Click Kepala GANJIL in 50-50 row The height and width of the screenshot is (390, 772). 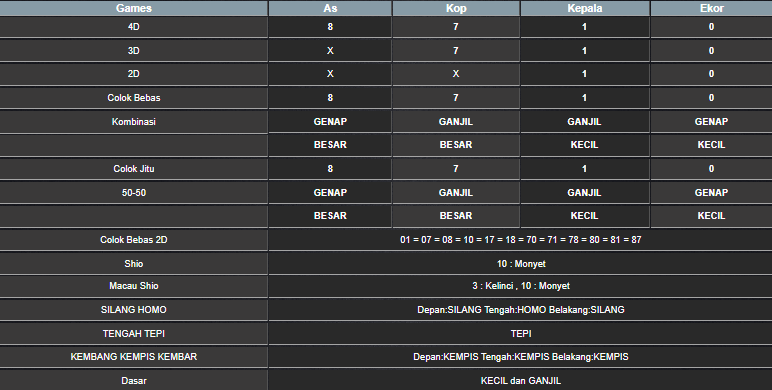(584, 193)
